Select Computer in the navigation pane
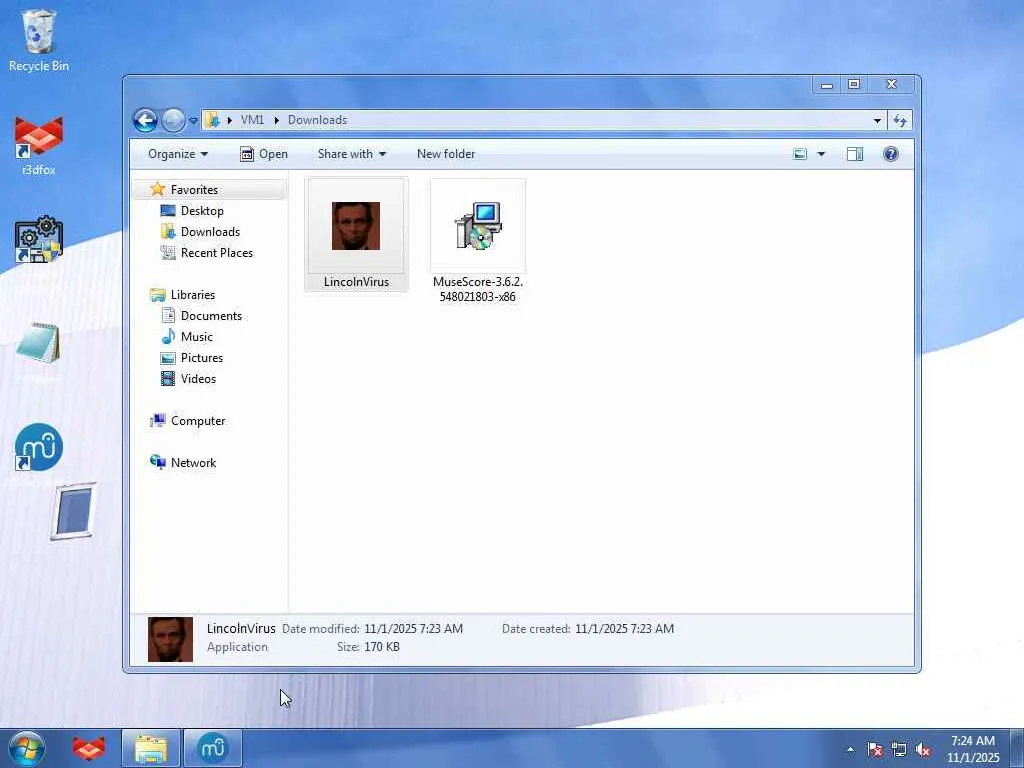The image size is (1024, 768). (198, 421)
